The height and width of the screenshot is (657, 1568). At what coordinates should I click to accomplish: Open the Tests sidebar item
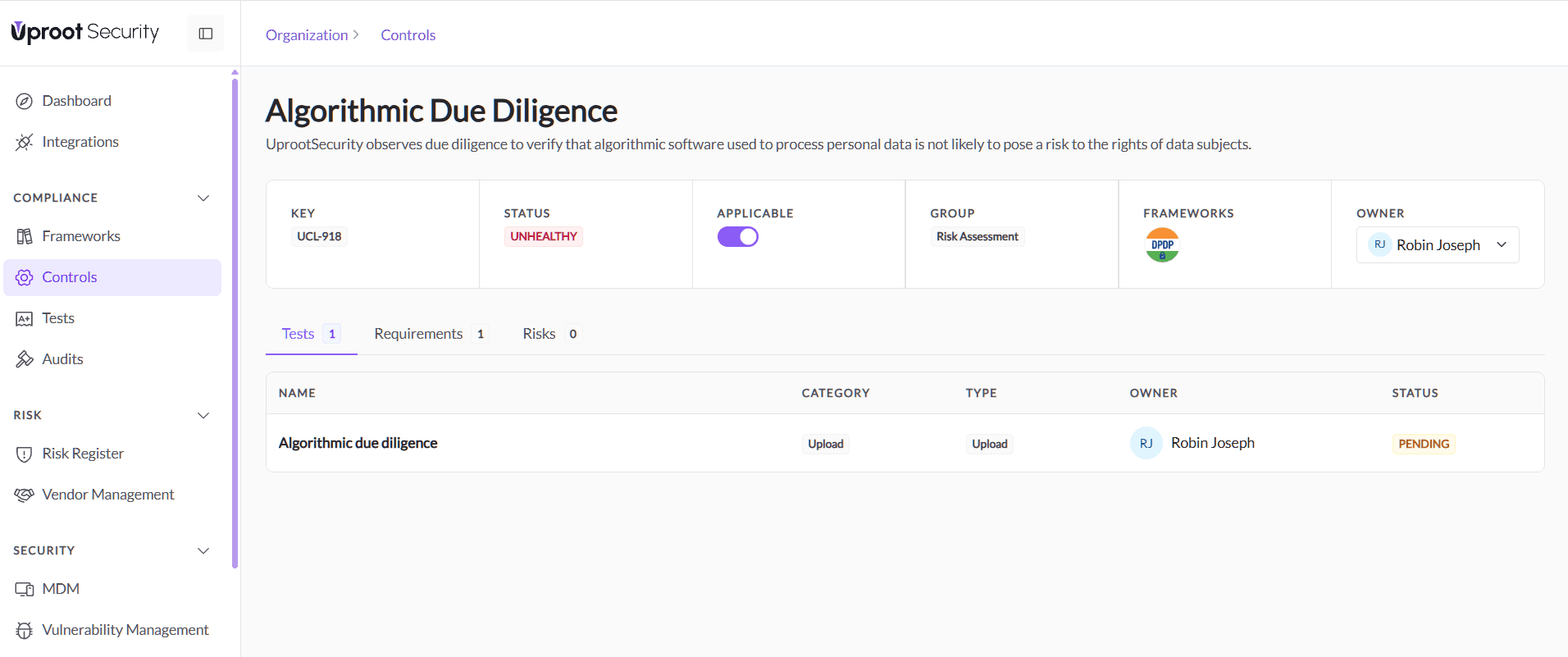click(x=112, y=318)
